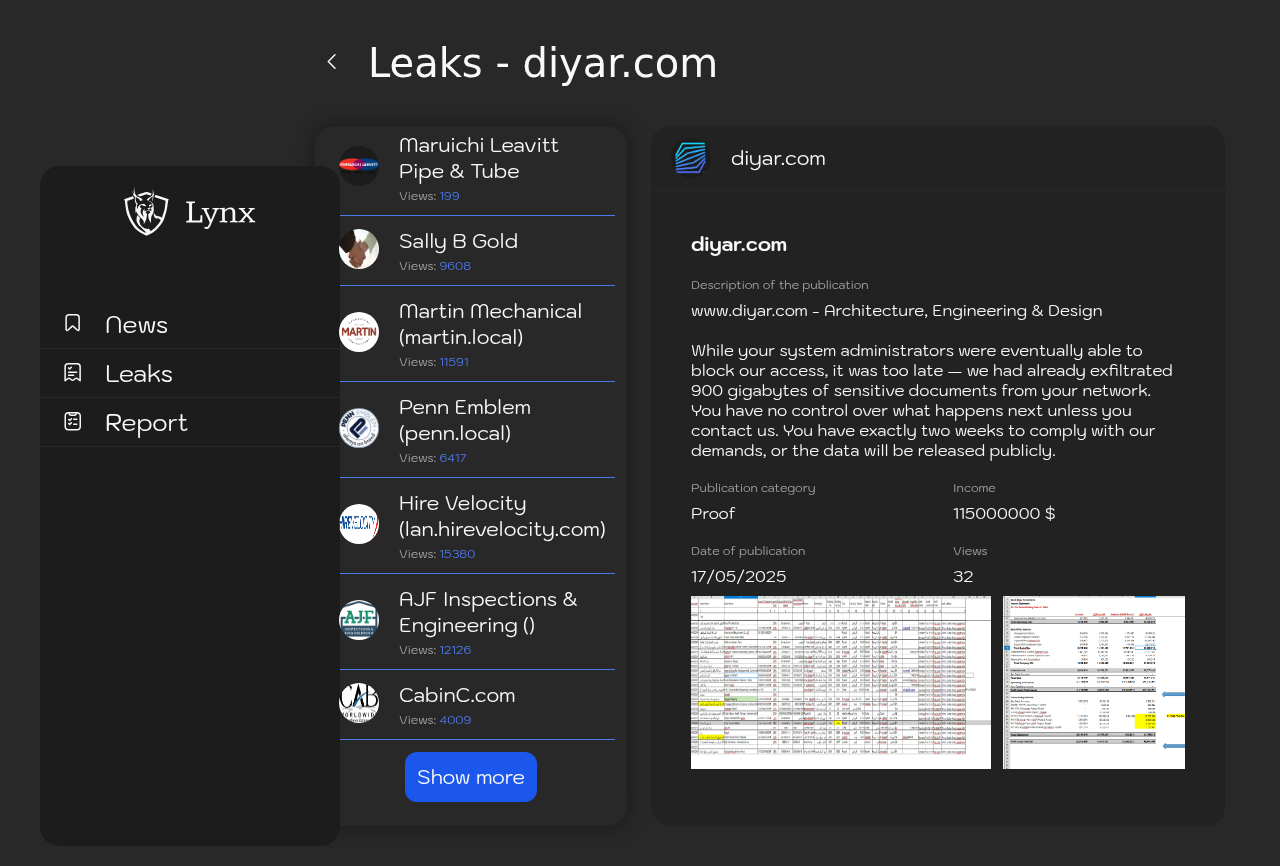Click the Lynx logo emblem

146,212
